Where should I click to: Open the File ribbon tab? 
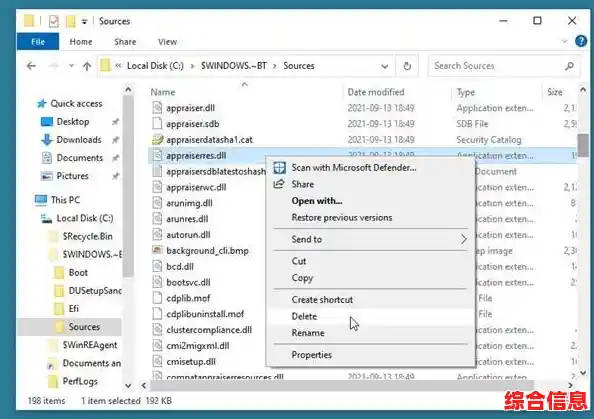(x=38, y=42)
